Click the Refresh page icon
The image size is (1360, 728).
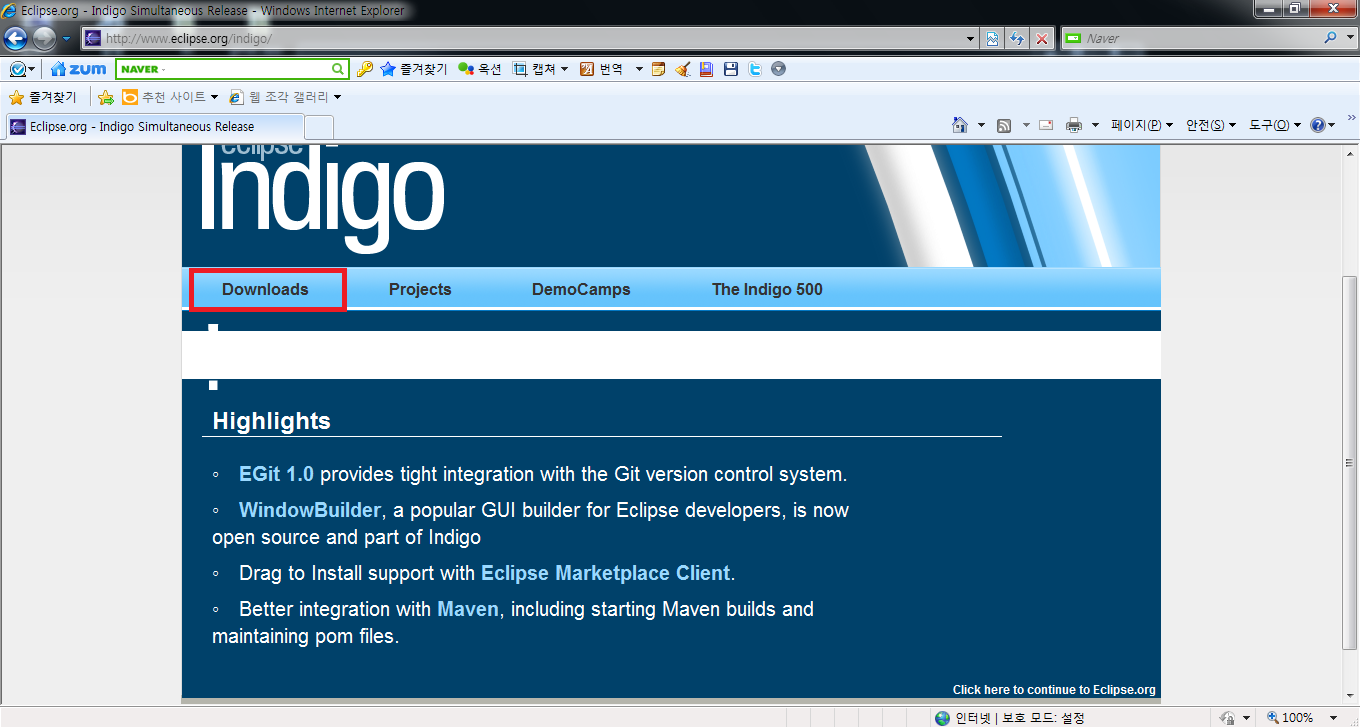[x=1017, y=39]
